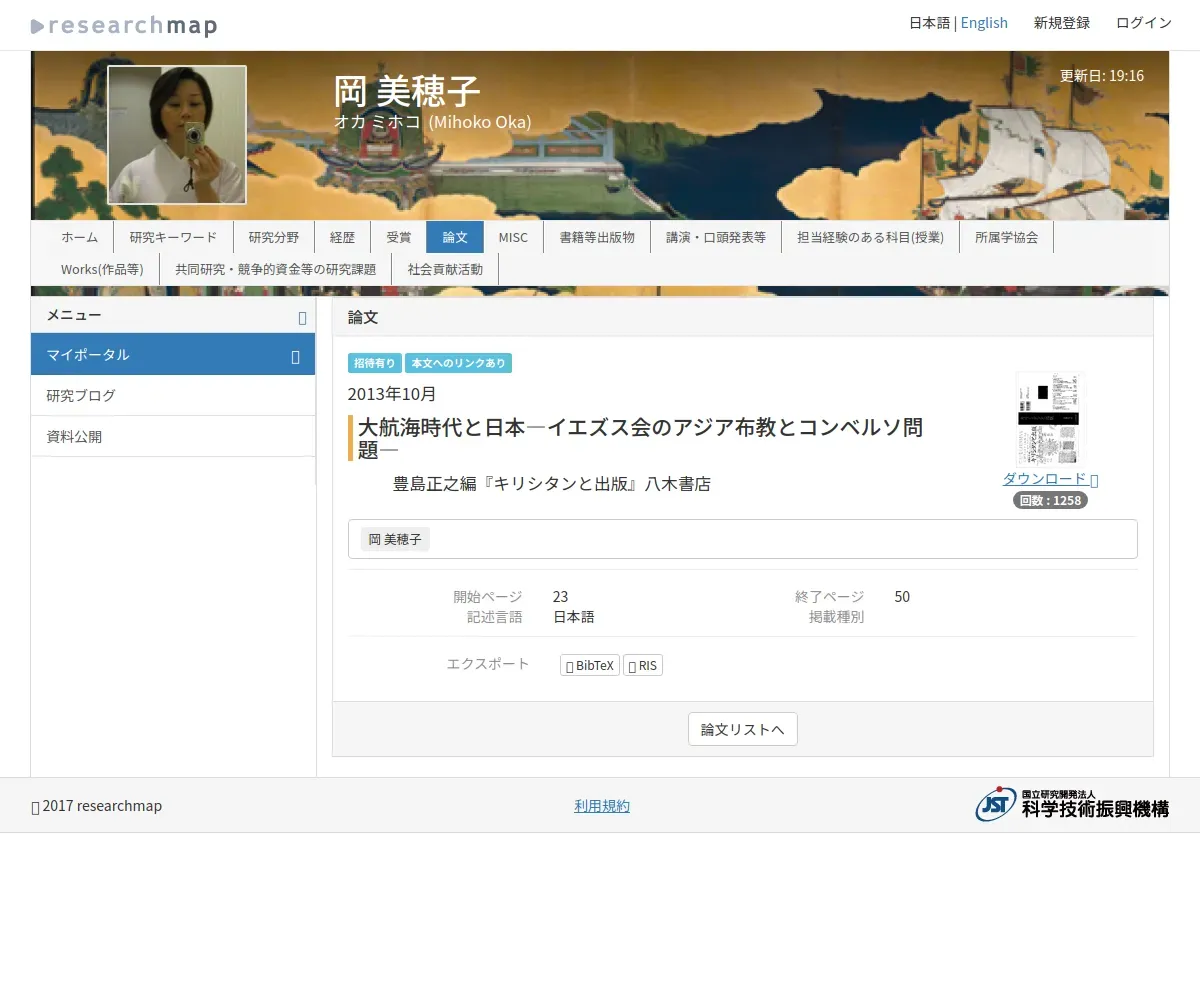Click the 2017 researchmap copyright text
This screenshot has height=1000, width=1200.
tap(97, 806)
